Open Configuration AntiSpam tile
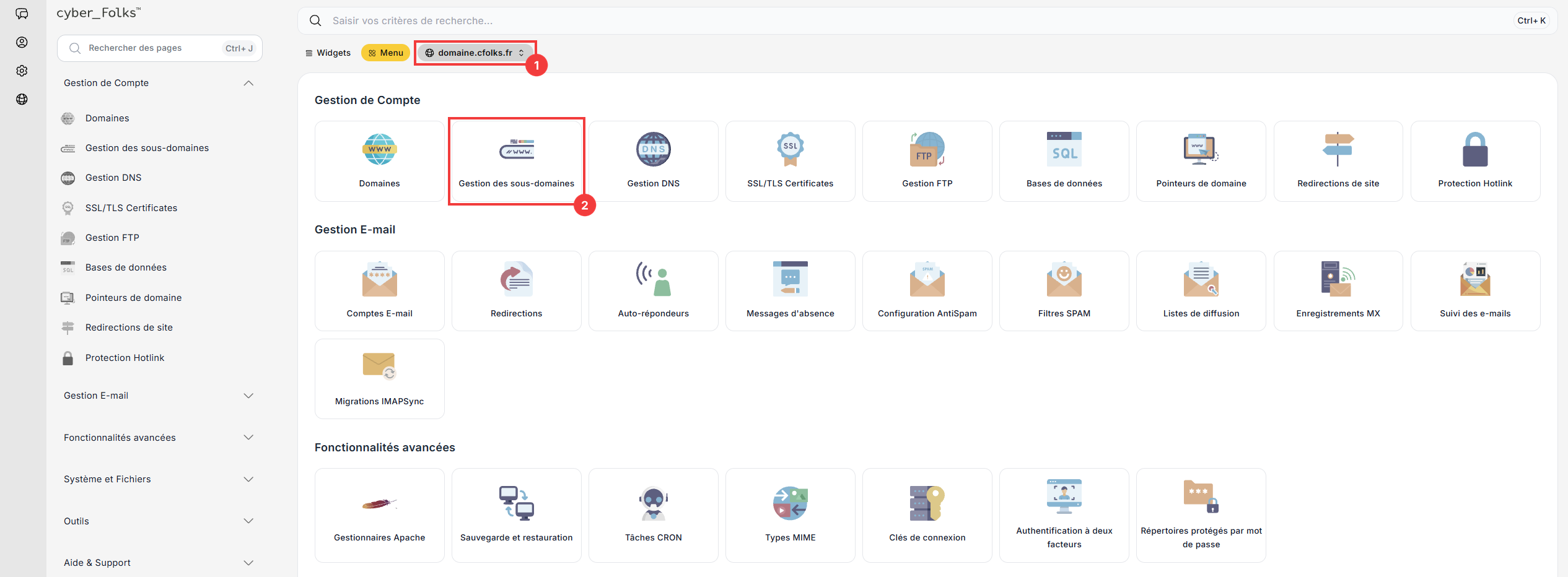1568x577 pixels. click(x=927, y=291)
